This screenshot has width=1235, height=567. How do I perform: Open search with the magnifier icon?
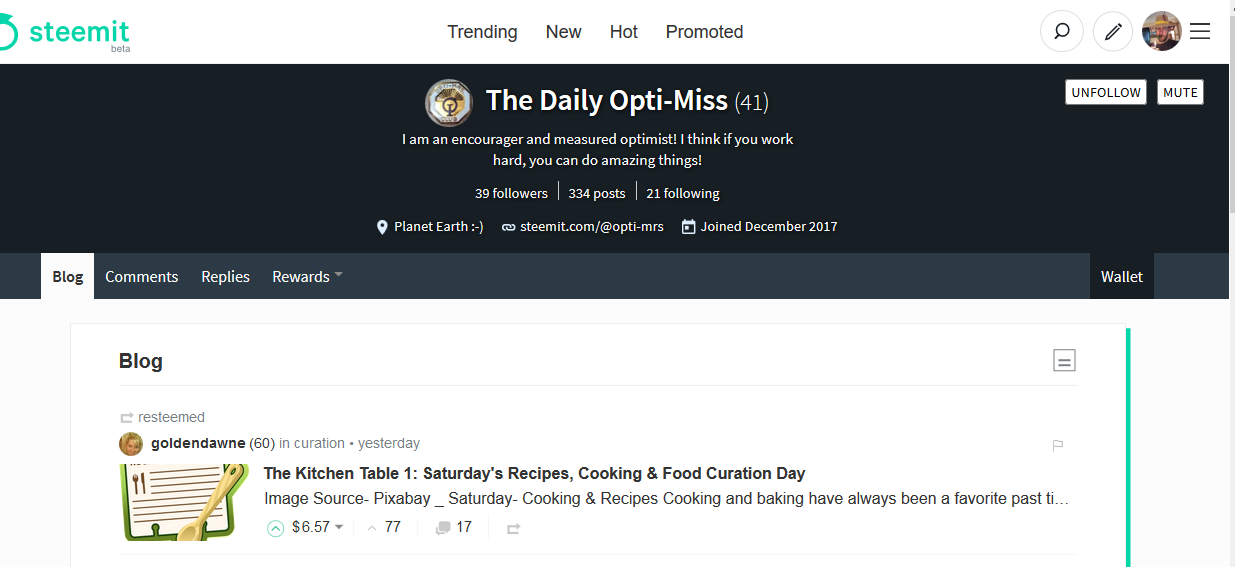click(x=1062, y=32)
